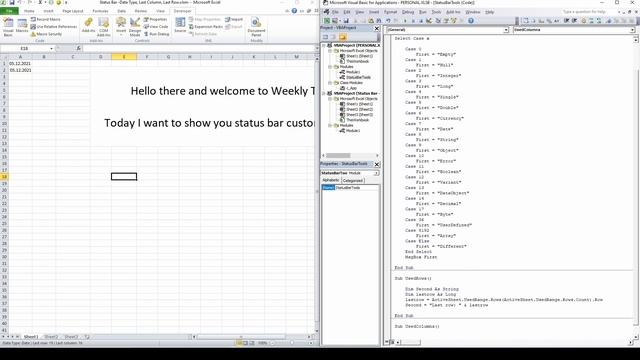
Task: Select cell A1 with date 05.12.2021
Action: 20,64
